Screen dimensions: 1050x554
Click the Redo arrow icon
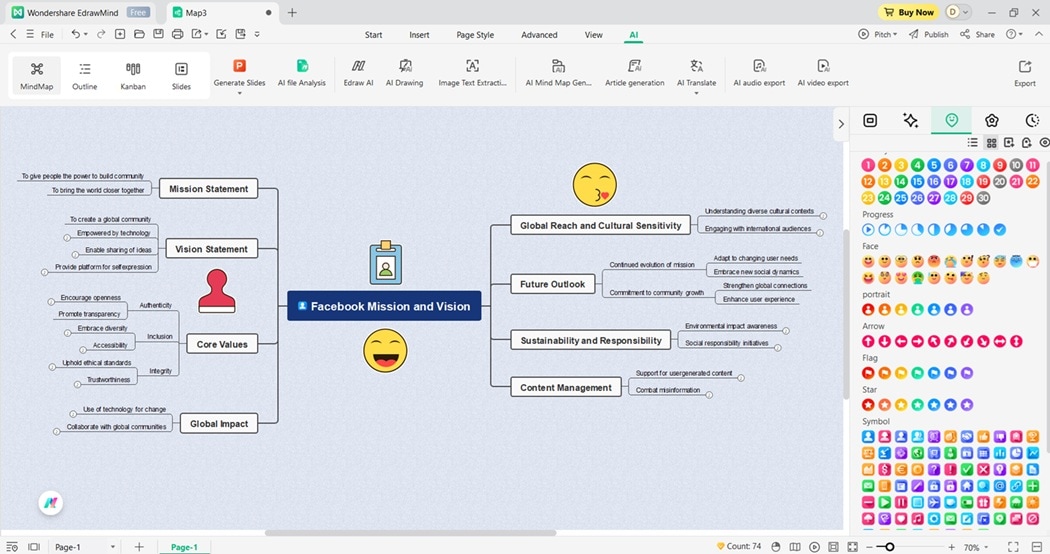(x=100, y=33)
